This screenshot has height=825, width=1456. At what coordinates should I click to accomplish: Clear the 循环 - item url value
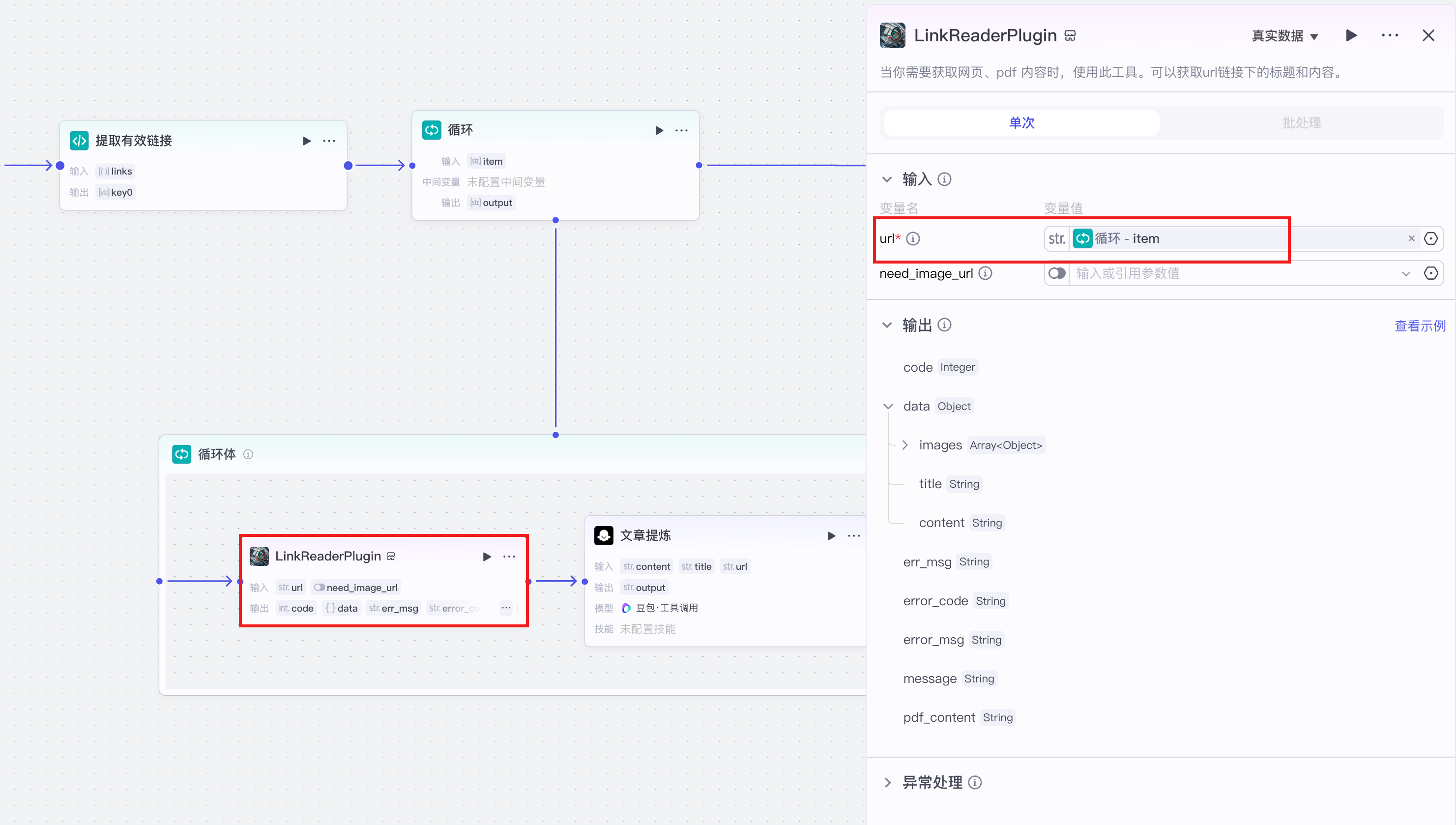click(1411, 239)
